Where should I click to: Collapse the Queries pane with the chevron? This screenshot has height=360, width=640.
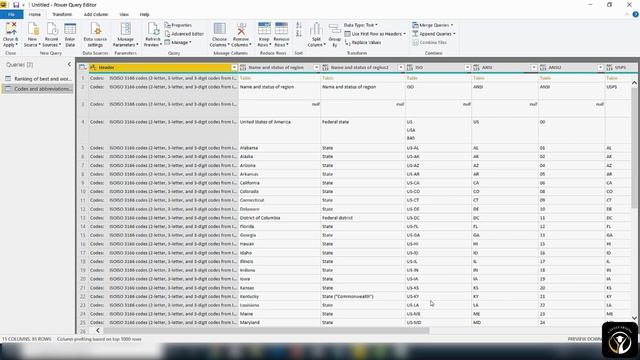point(69,64)
